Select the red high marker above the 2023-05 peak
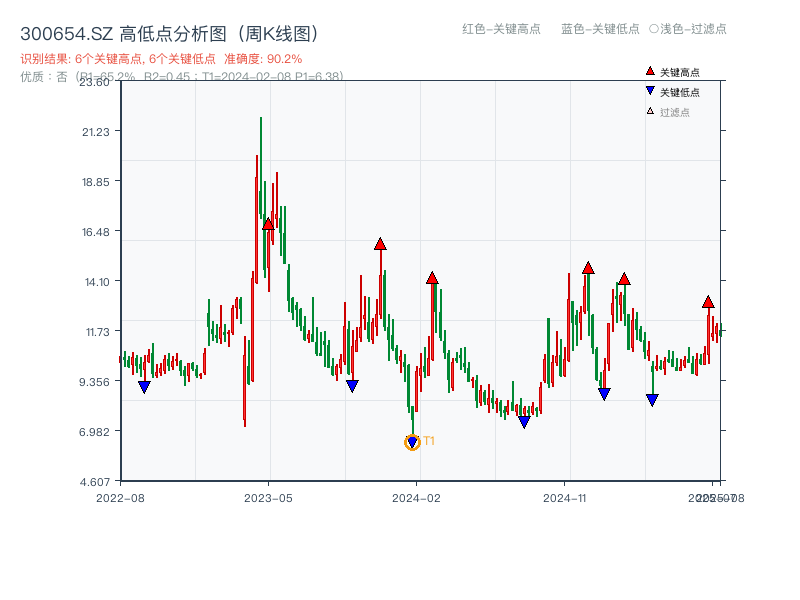 tap(267, 225)
